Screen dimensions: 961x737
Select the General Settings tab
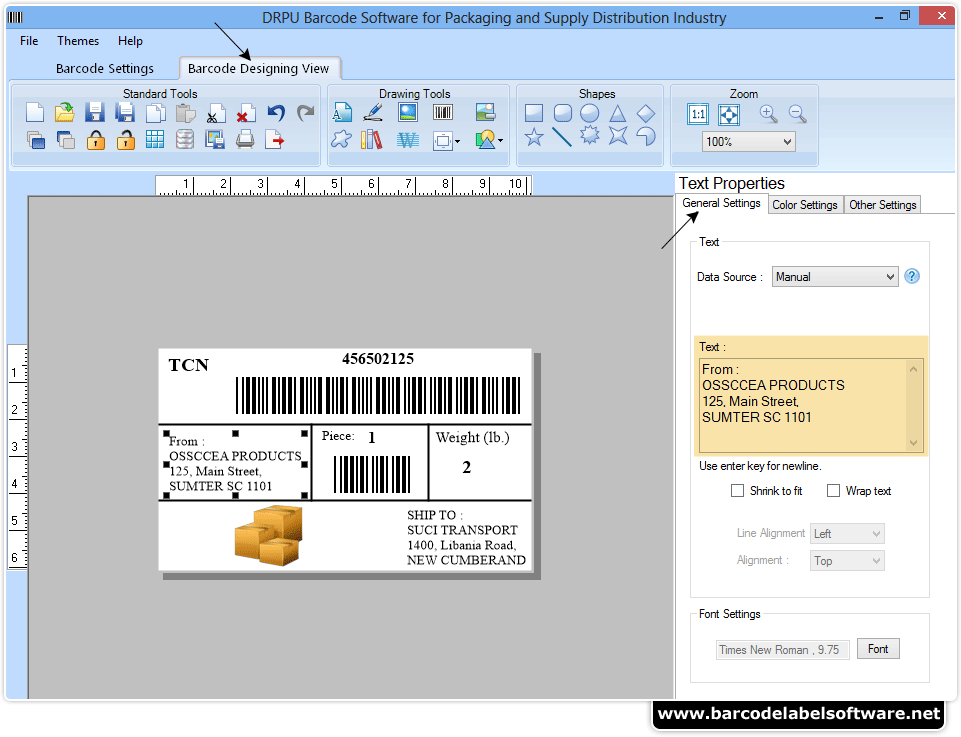click(721, 203)
